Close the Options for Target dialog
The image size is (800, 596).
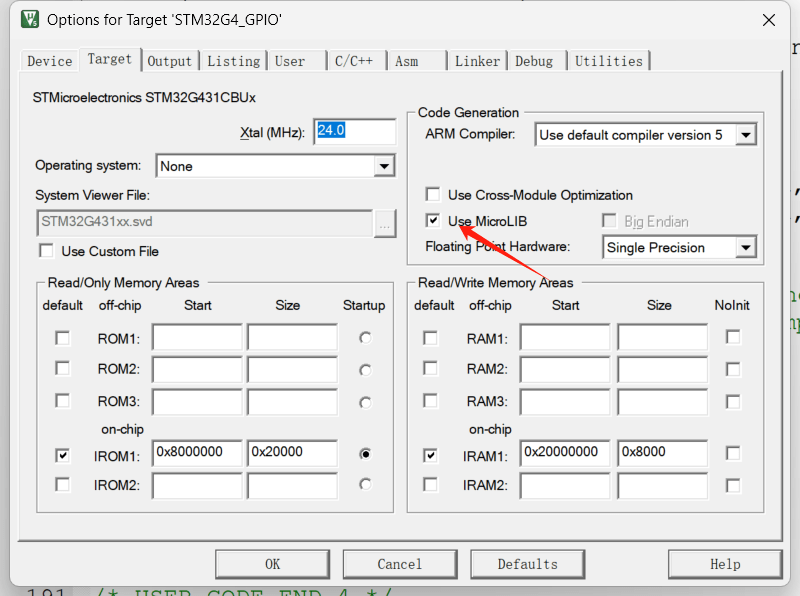[x=768, y=20]
